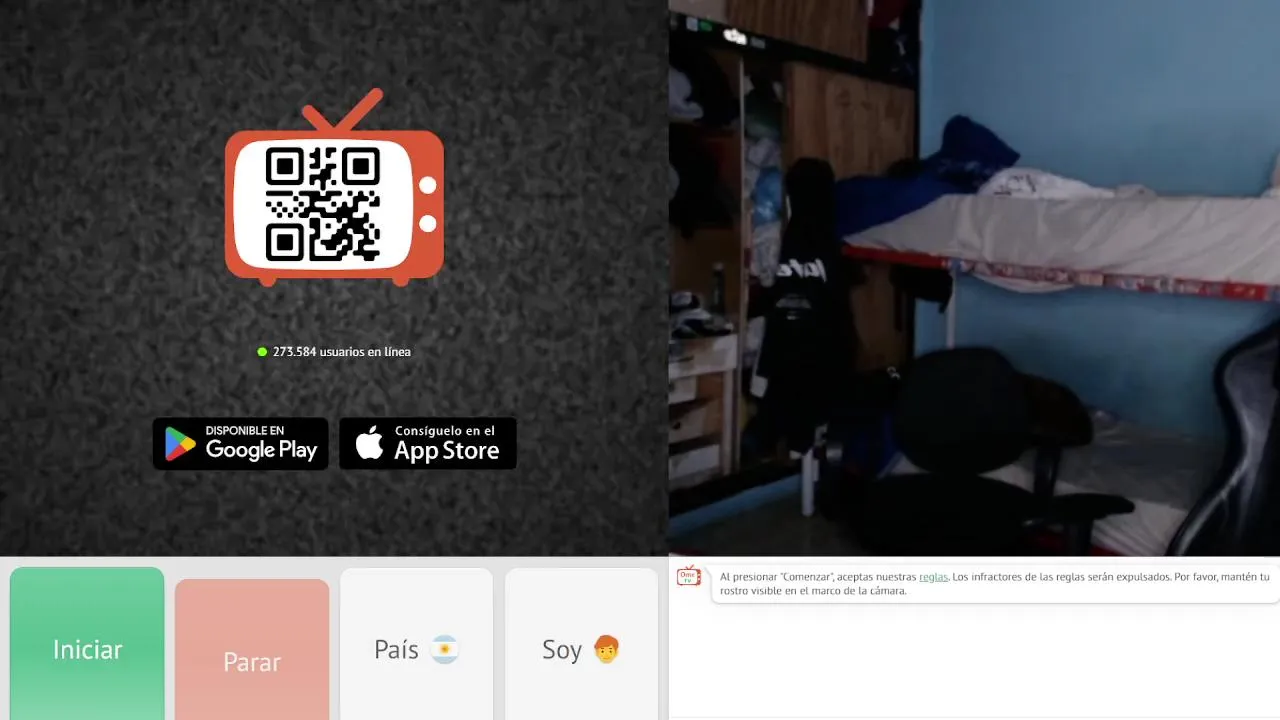Click the chat message area below the notice
The image size is (1280, 720).
(x=974, y=660)
